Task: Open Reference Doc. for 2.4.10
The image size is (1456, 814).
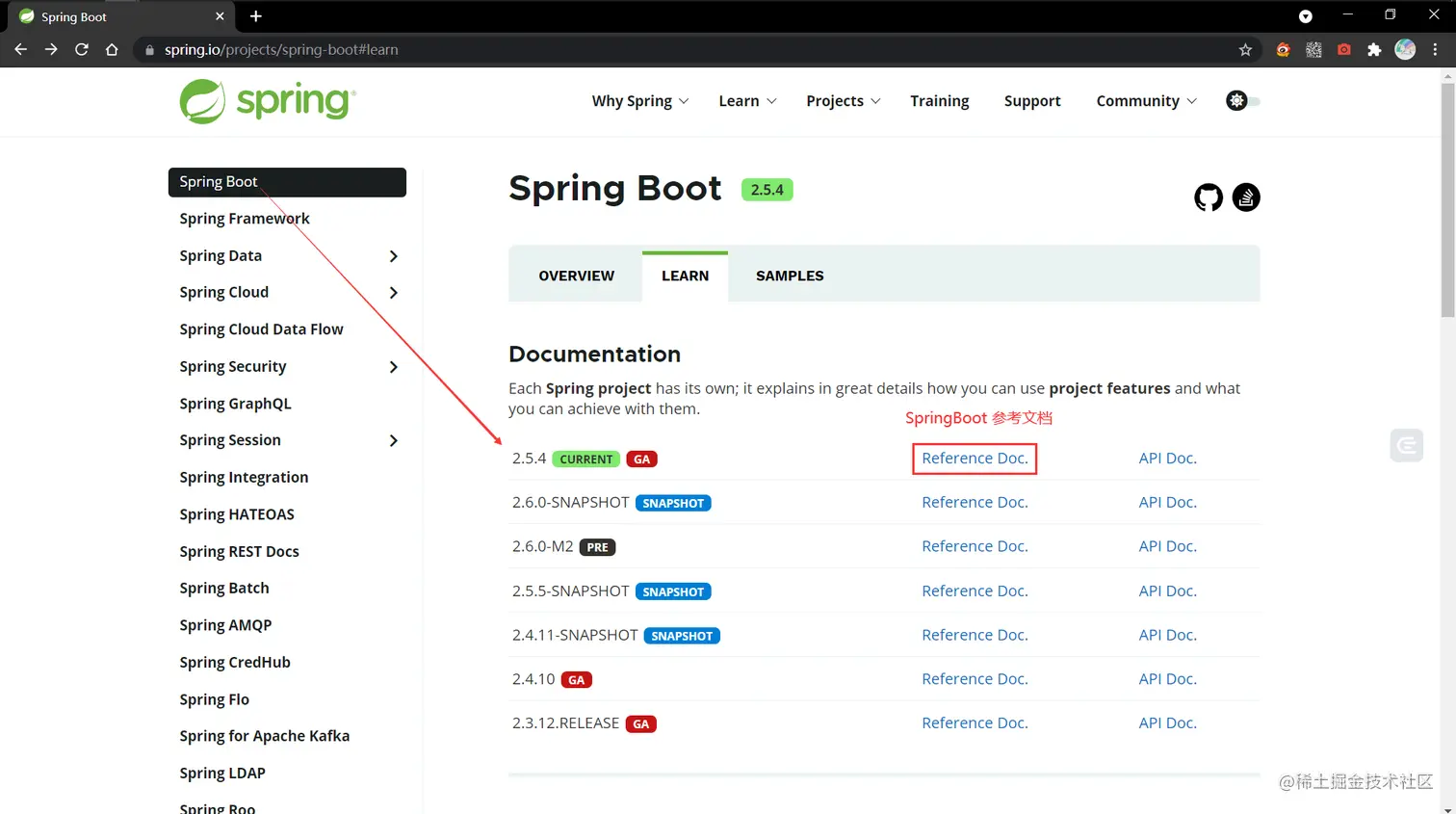Action: coord(975,679)
